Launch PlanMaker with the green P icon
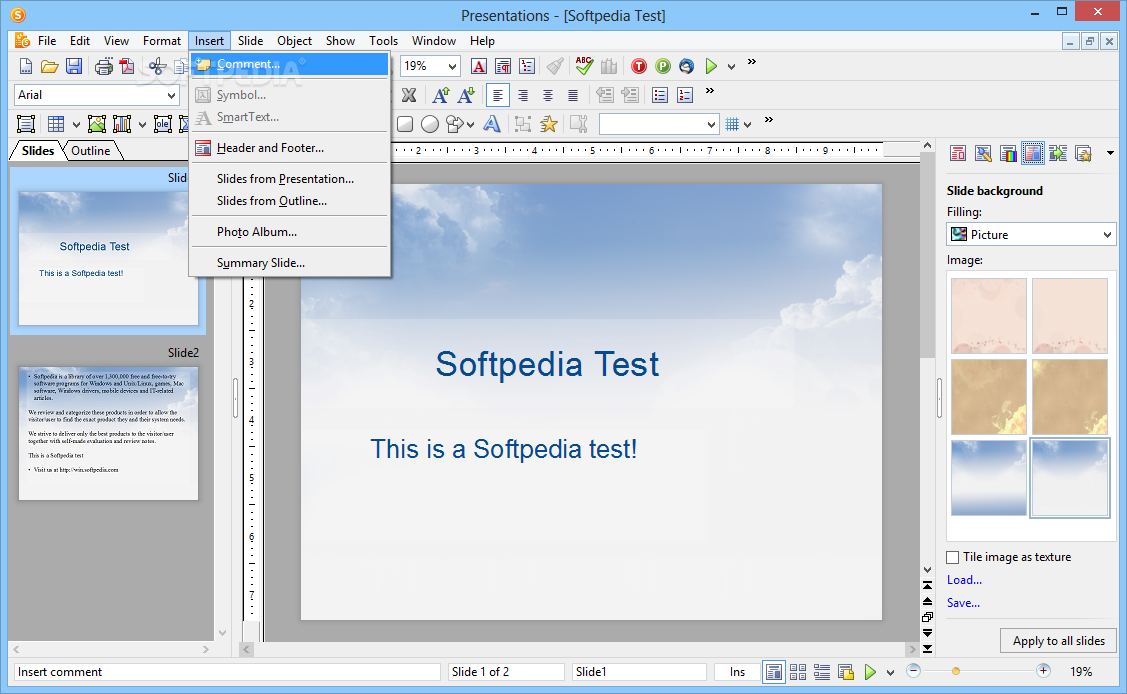Viewport: 1127px width, 694px height. pyautogui.click(x=663, y=66)
